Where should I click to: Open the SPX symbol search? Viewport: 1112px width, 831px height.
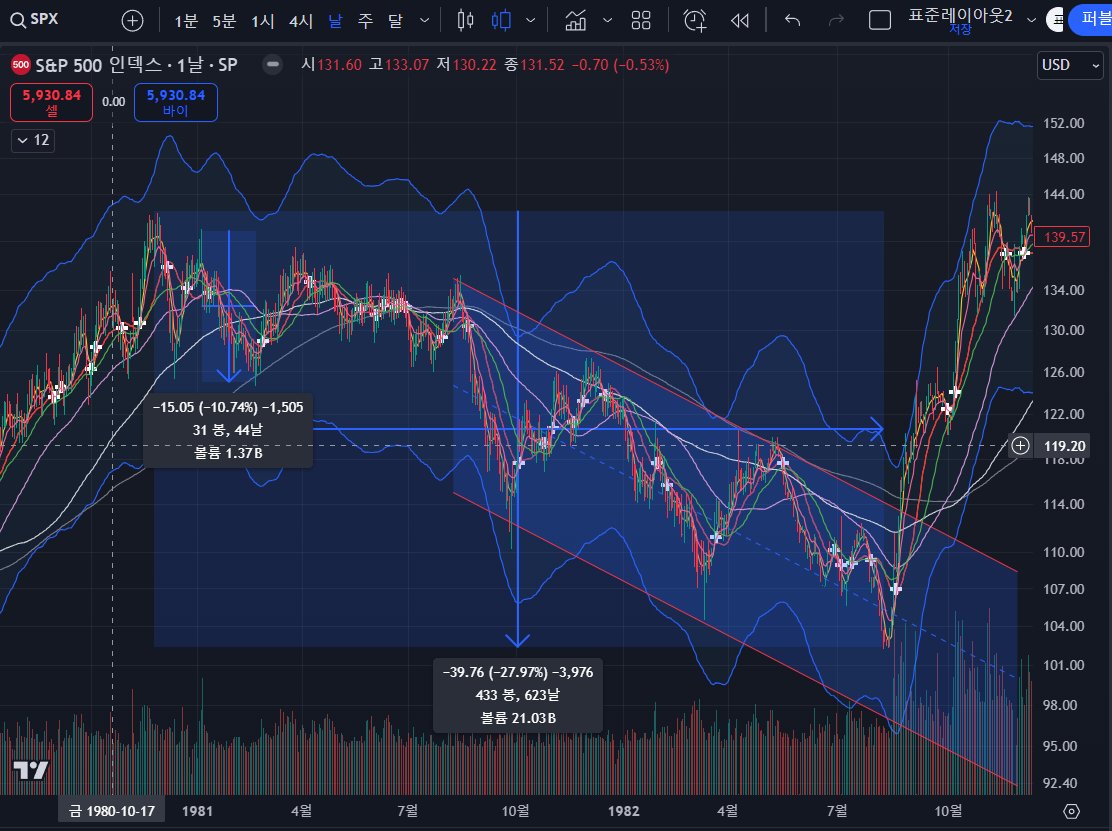point(34,19)
